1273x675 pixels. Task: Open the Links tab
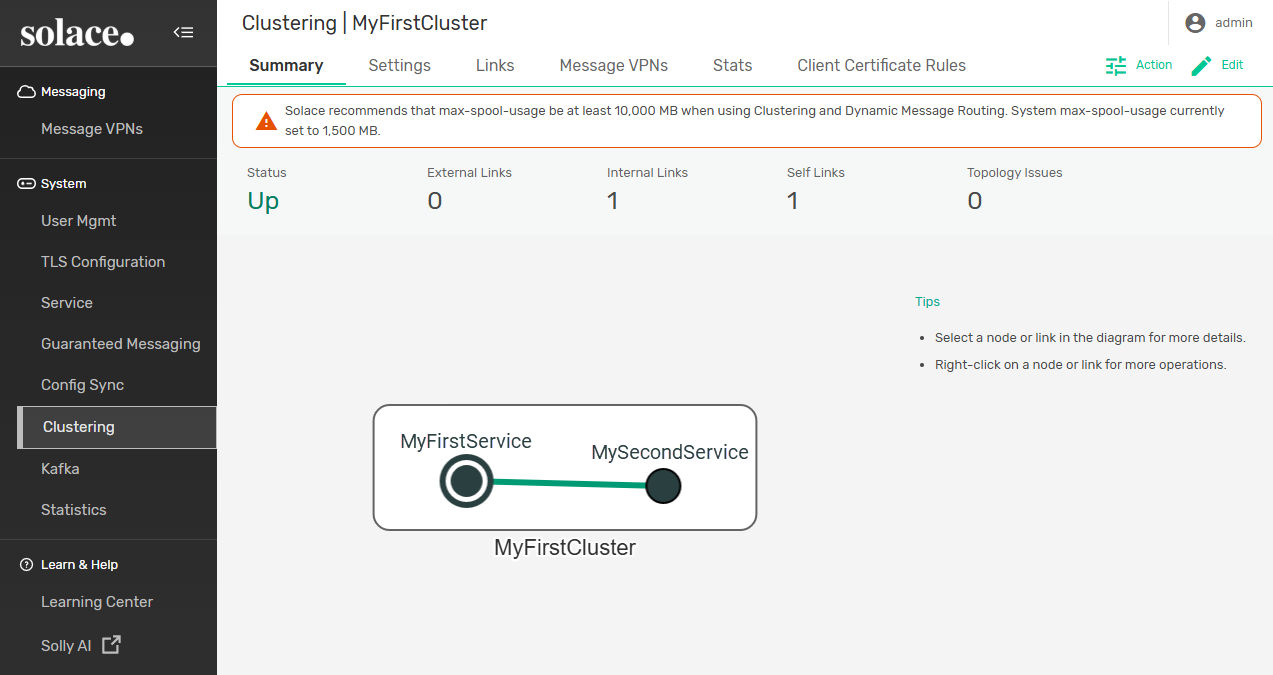tap(495, 65)
